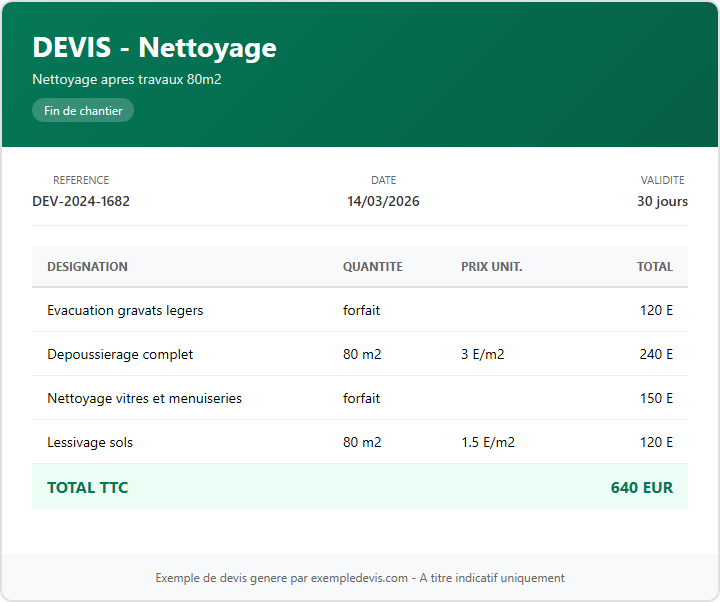Click the "Nettoyage vitres et menuiseries" item
720x602 pixels.
144,398
